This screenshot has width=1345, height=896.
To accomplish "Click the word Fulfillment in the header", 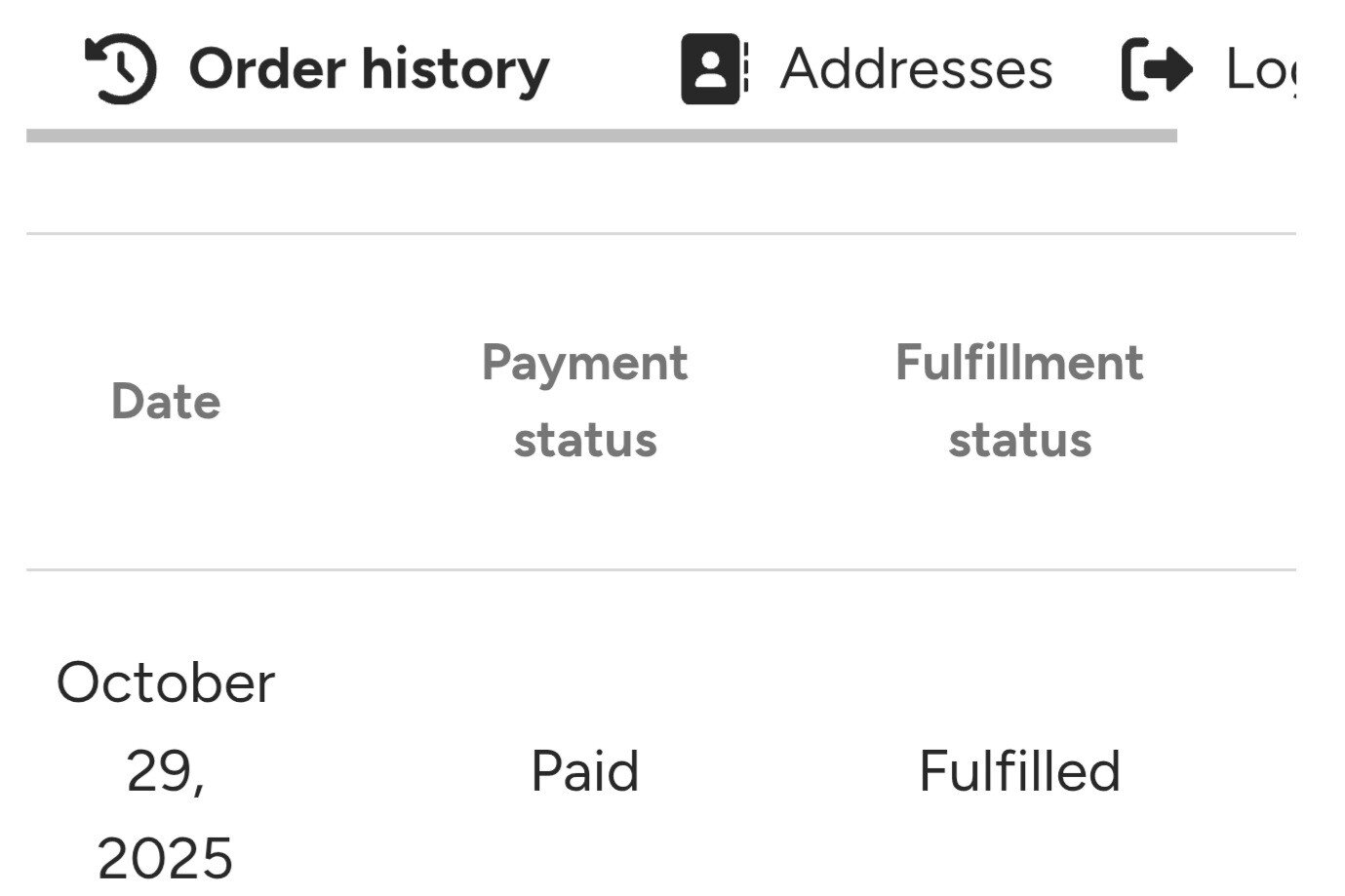I will pos(1019,363).
